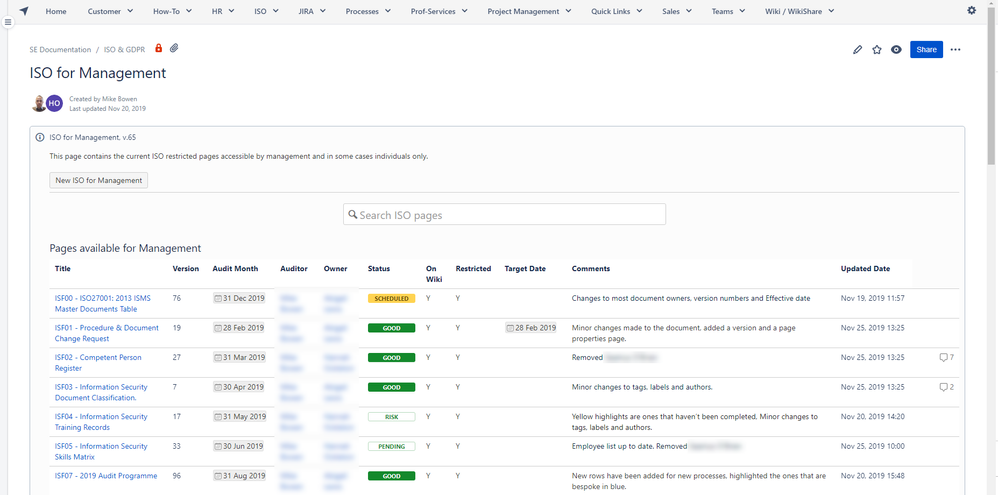The width and height of the screenshot is (998, 495).
Task: Click the Target Date 28 Feb 2019 chip
Action: pyautogui.click(x=531, y=328)
